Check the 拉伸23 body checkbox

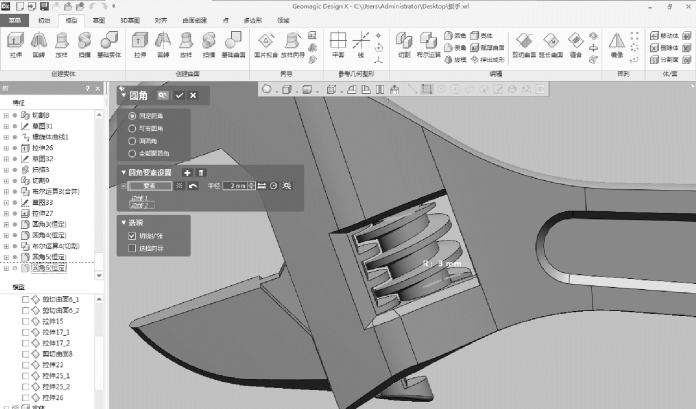[26, 365]
